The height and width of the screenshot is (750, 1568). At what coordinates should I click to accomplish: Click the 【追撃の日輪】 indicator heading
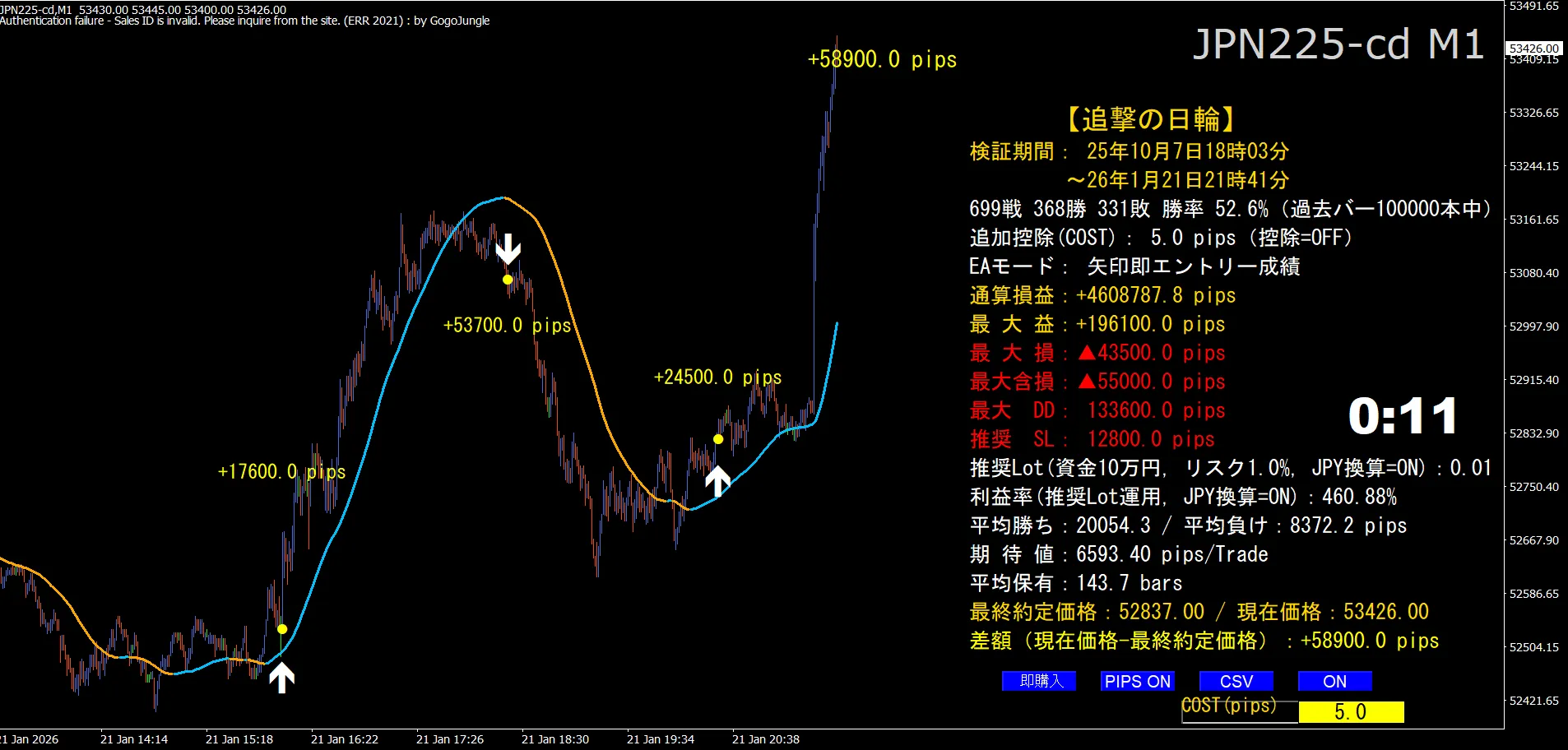coord(1151,119)
